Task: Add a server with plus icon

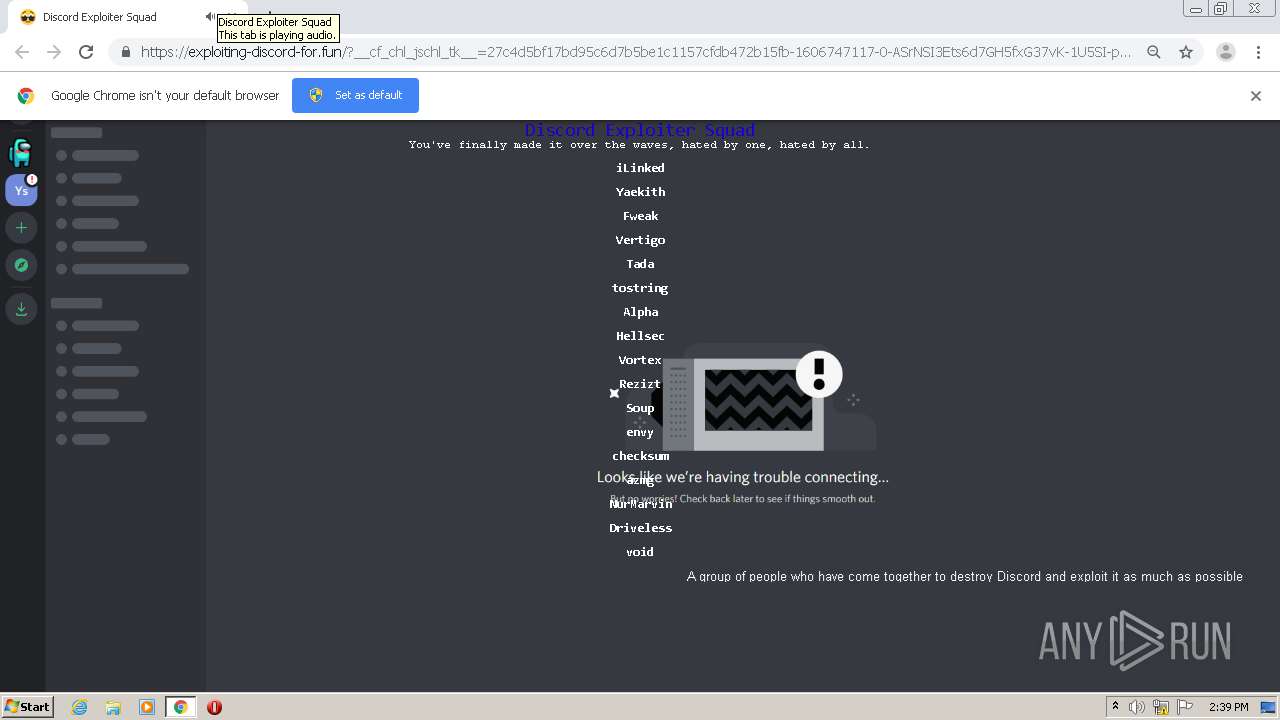Action: point(21,228)
